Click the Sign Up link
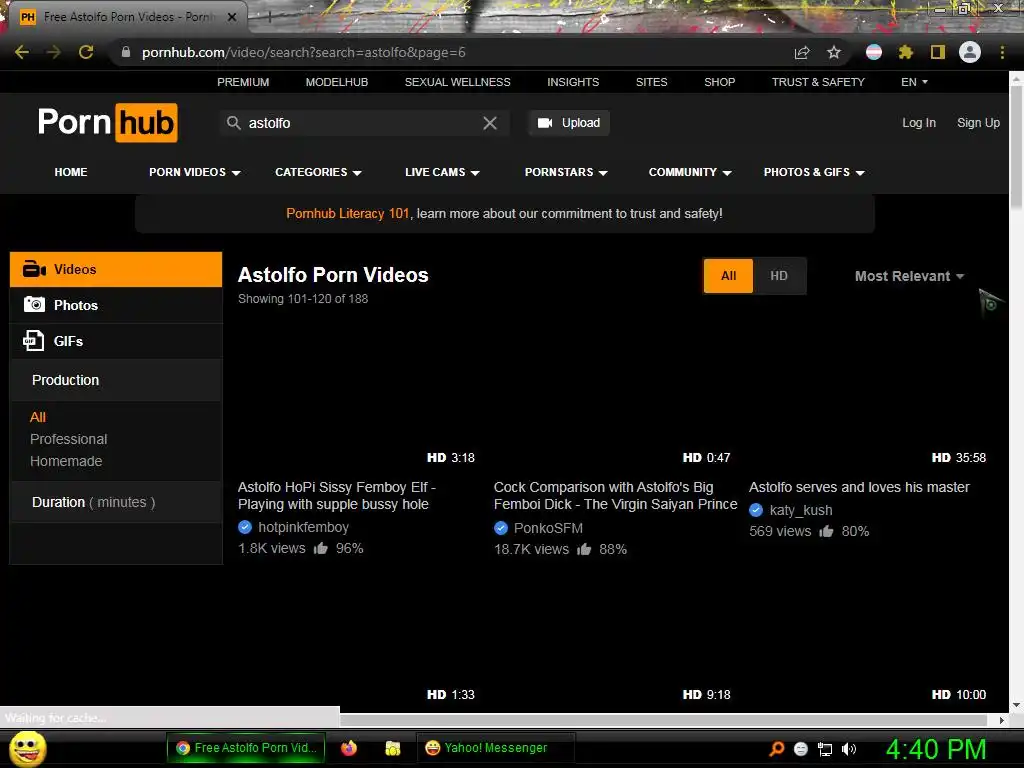 point(978,123)
